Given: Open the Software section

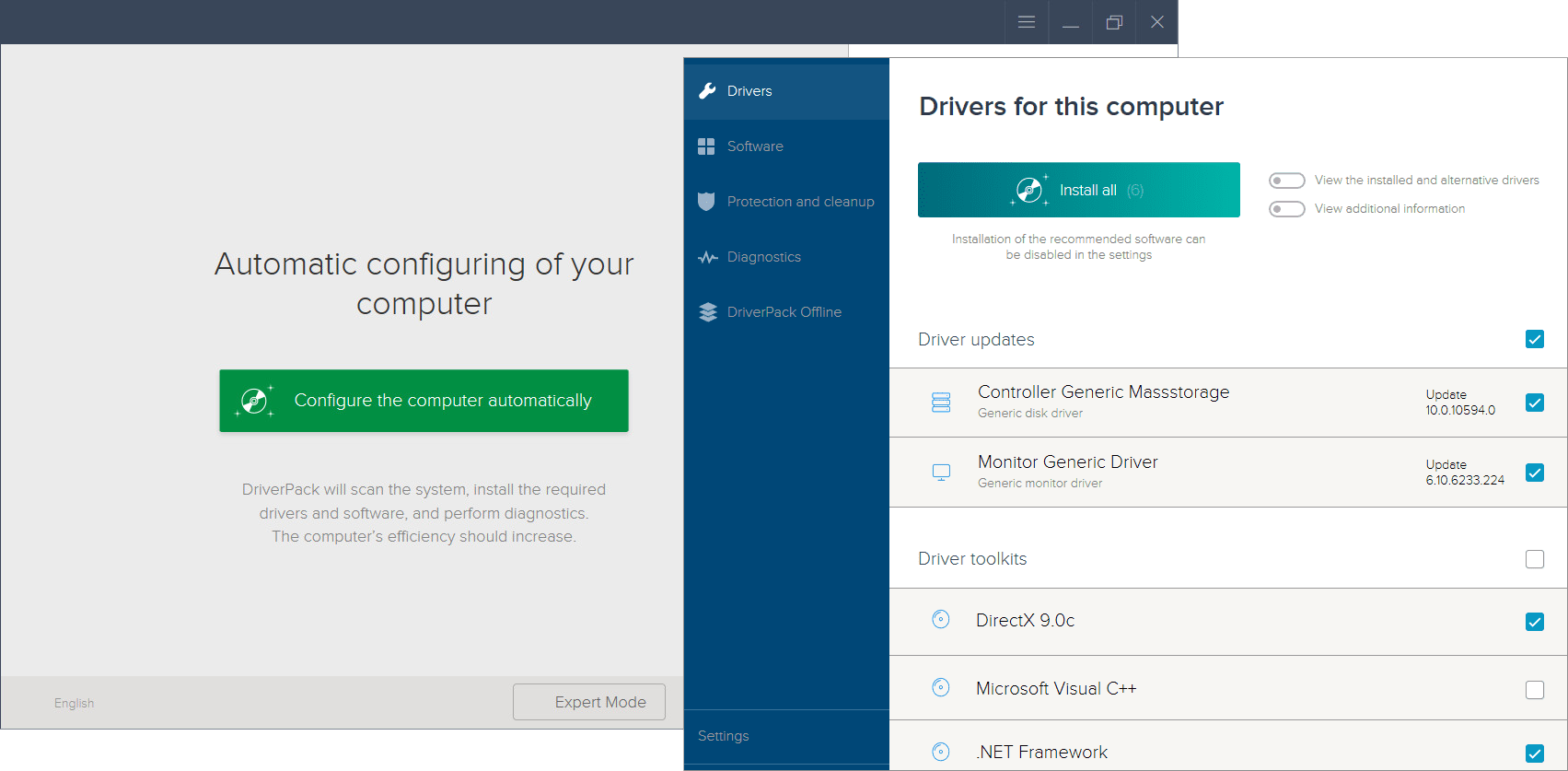Looking at the screenshot, I should [786, 146].
